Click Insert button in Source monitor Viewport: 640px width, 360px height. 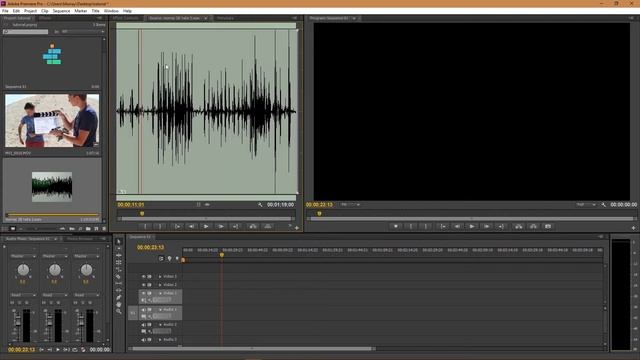pos(253,227)
